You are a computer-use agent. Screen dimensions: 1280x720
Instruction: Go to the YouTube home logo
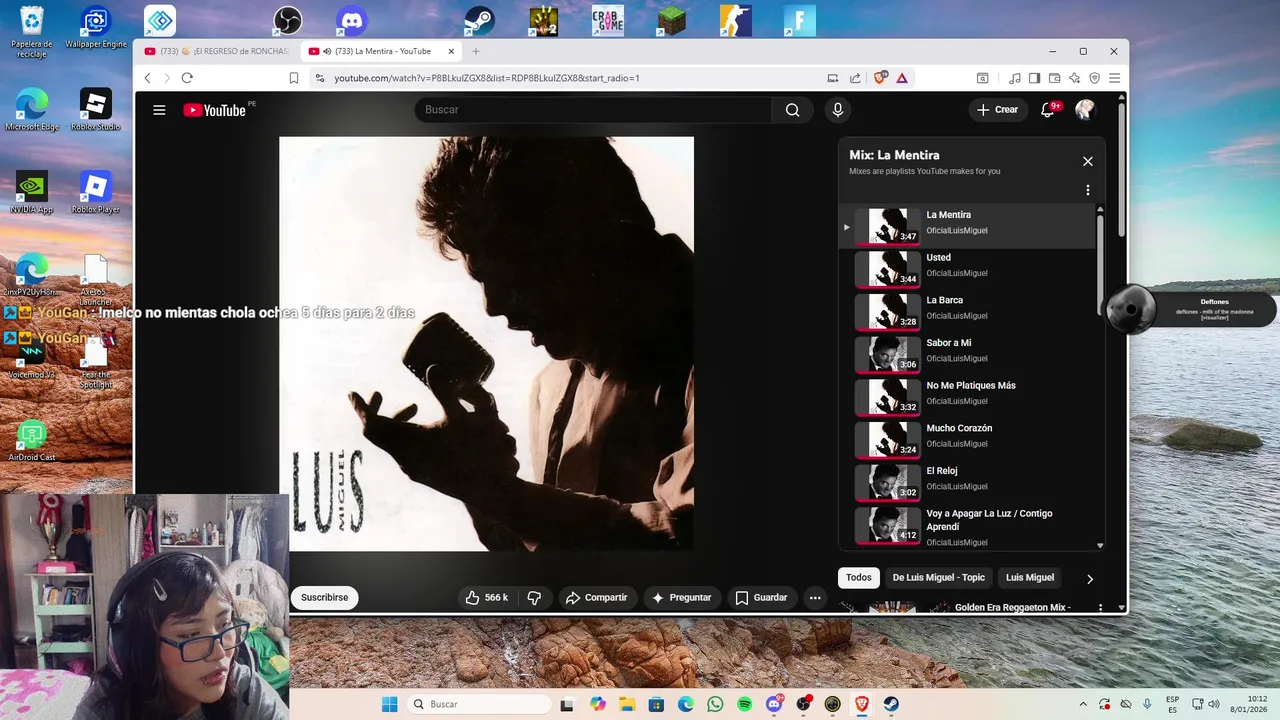(x=214, y=110)
